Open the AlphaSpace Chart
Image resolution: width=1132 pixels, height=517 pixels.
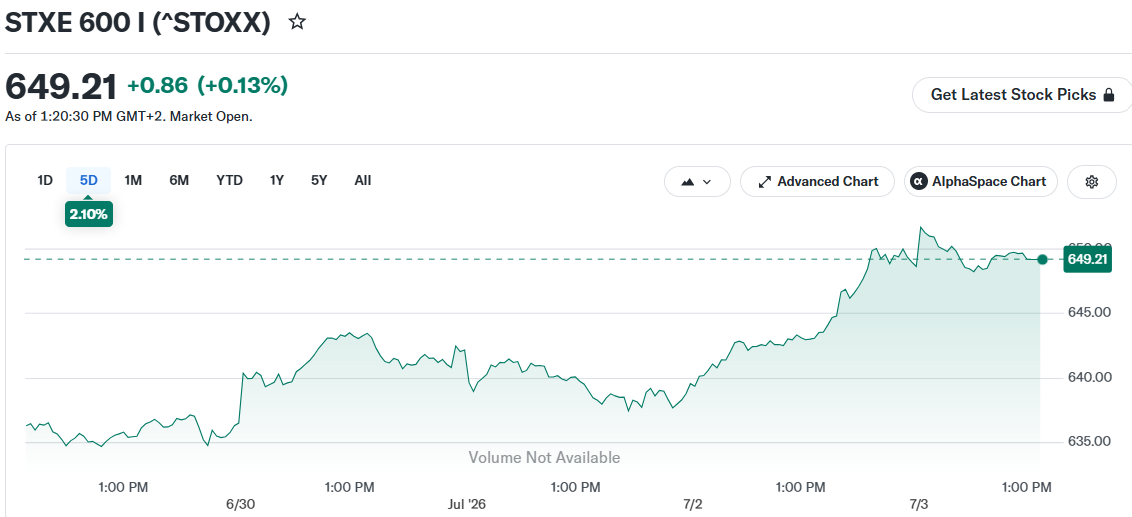(980, 181)
